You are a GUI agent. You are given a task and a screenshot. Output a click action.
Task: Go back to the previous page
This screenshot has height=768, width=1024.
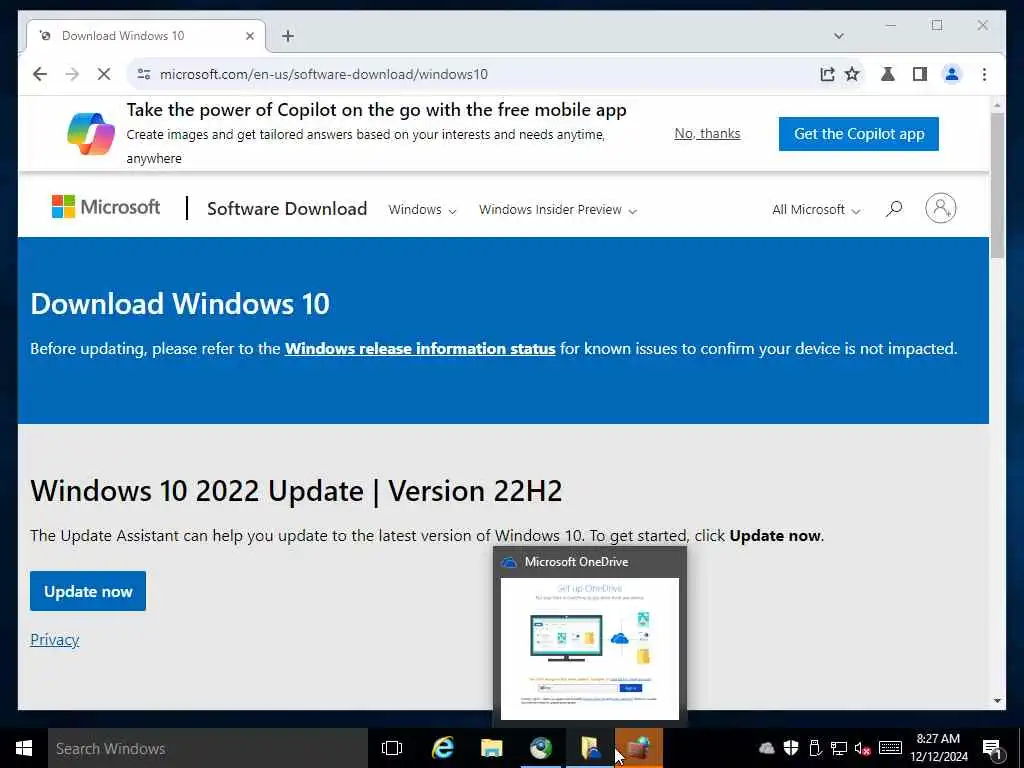(x=40, y=74)
